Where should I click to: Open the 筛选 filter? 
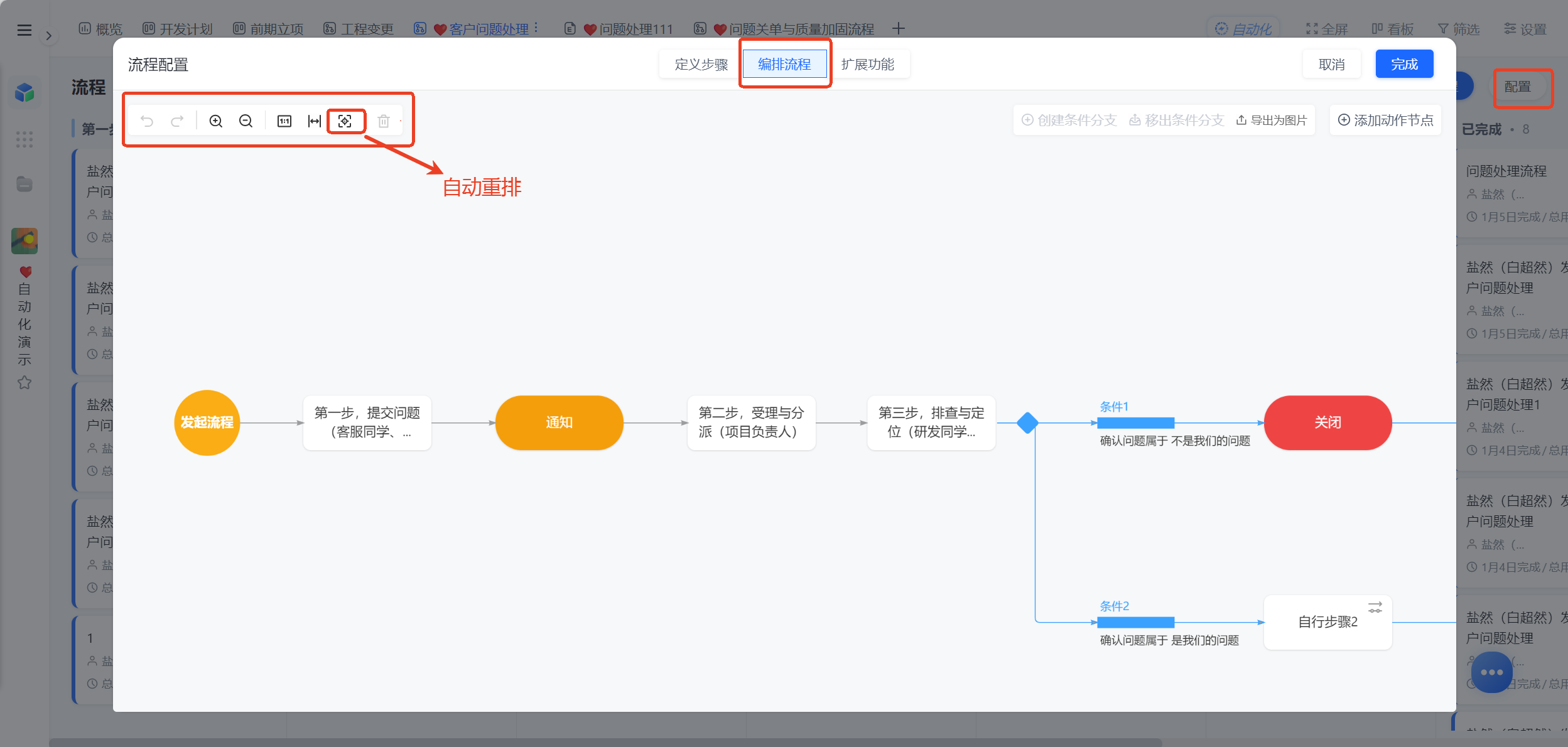click(1458, 29)
